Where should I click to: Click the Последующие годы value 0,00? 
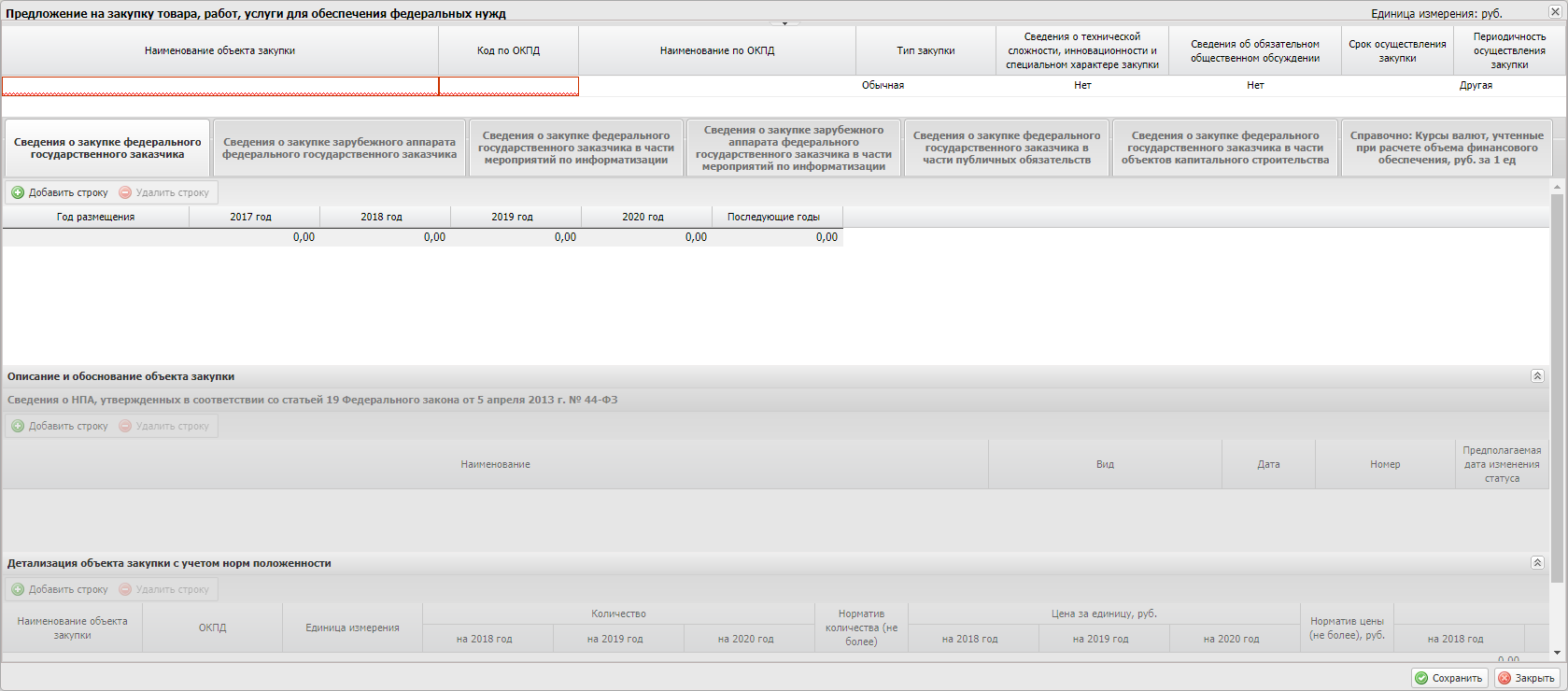tap(777, 237)
